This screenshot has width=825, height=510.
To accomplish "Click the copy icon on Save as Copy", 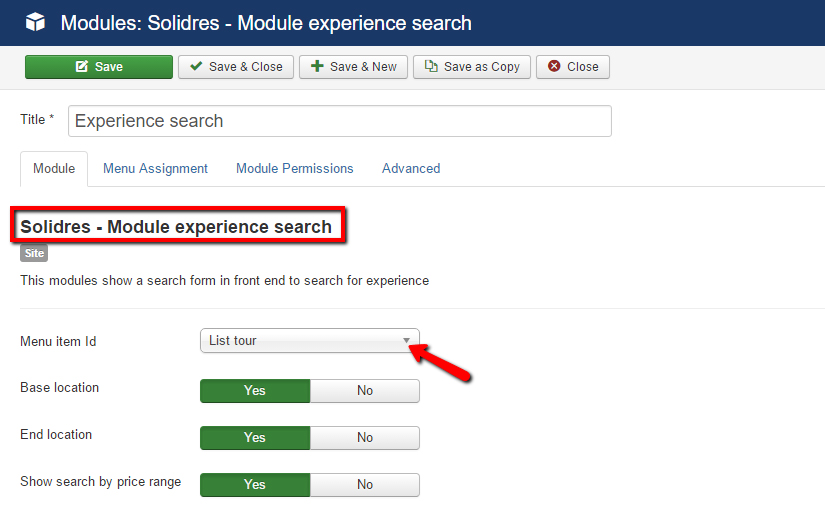I will tap(431, 66).
